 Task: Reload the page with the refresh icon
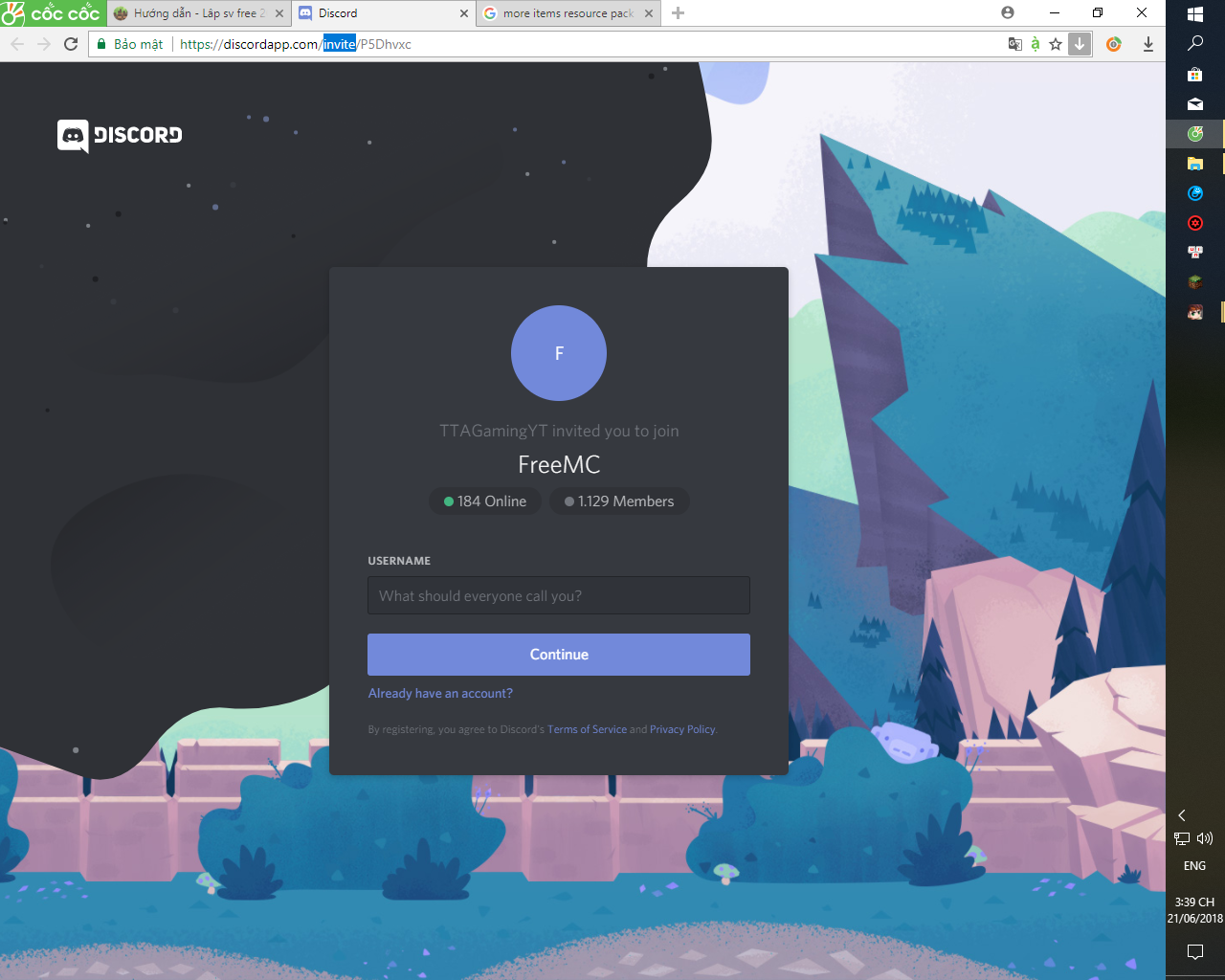coord(71,44)
